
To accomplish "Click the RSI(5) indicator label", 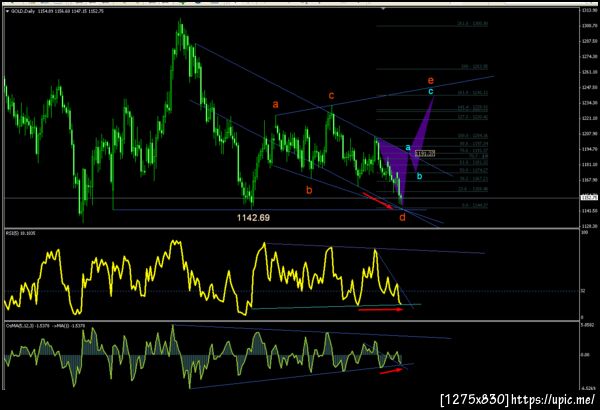I will 21,233.
